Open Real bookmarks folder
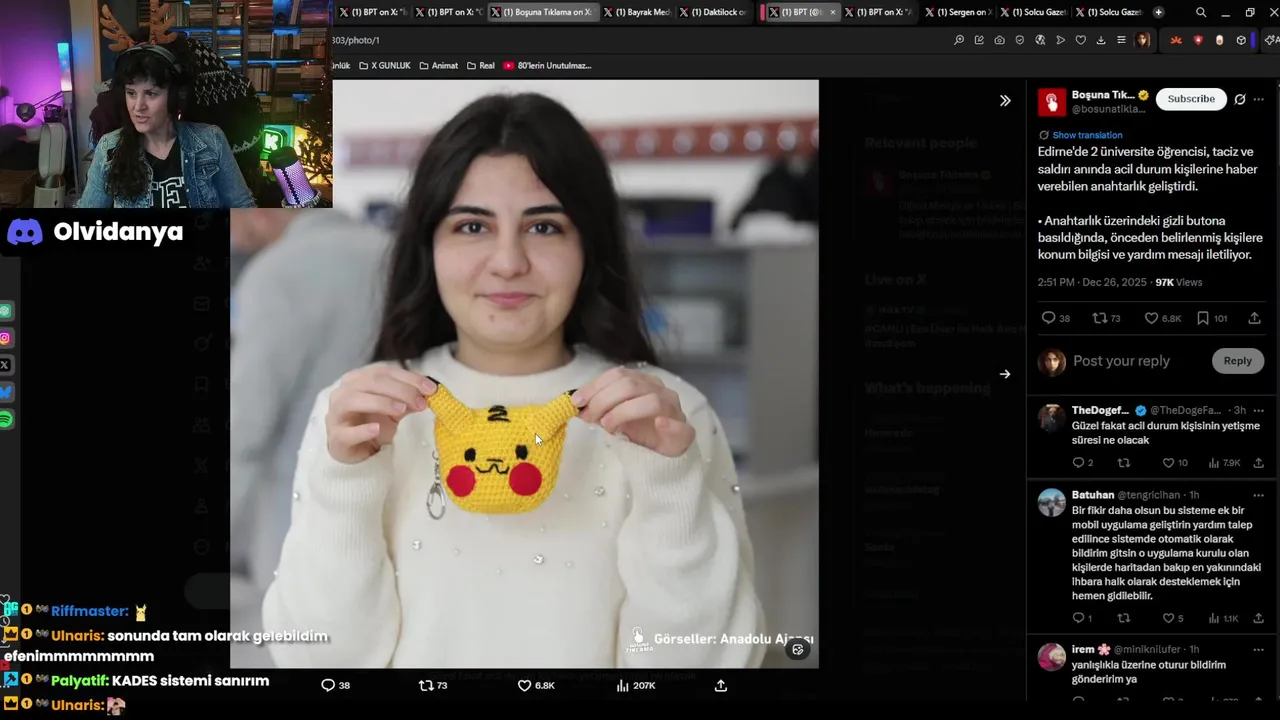The height and width of the screenshot is (720, 1280). (481, 65)
